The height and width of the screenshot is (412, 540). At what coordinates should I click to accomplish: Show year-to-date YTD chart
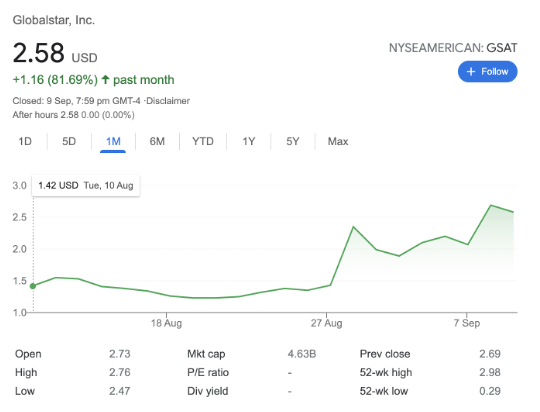[x=203, y=142]
